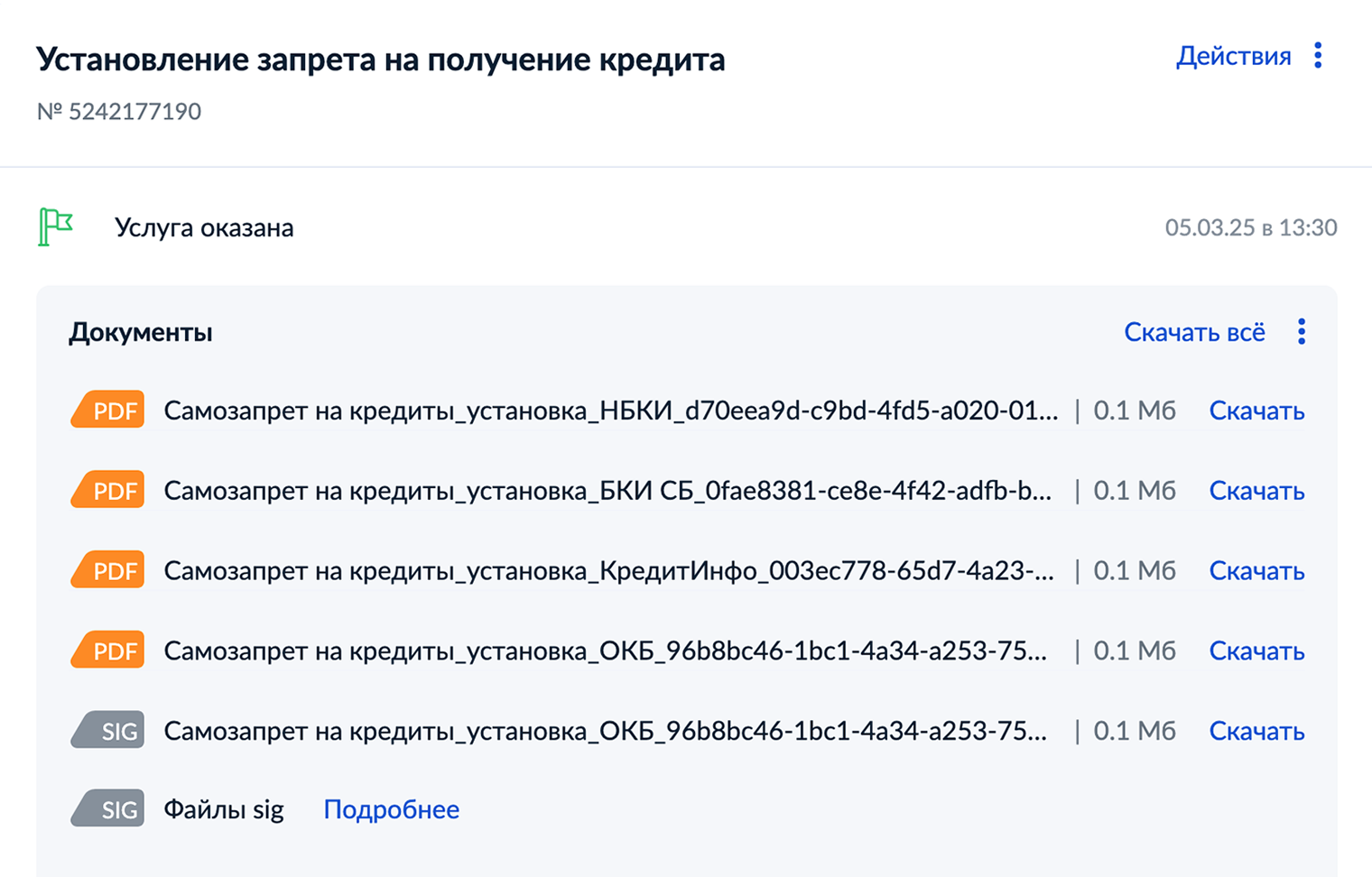Click the PDF icon for the КредитИнфо document
1372x877 pixels.
click(x=107, y=569)
